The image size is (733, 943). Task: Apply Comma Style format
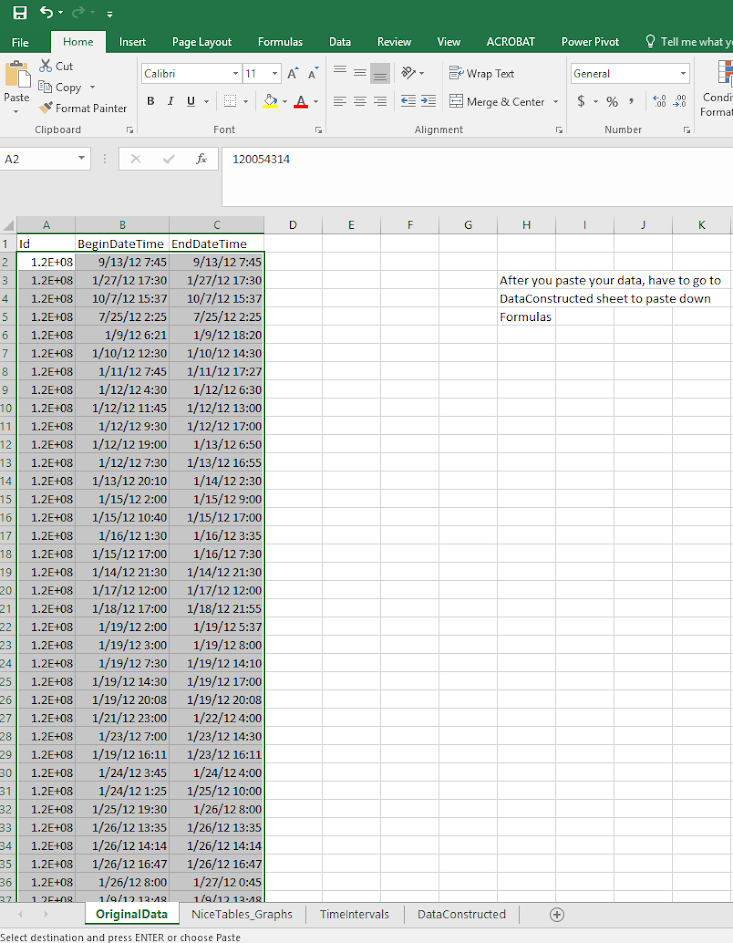pyautogui.click(x=631, y=102)
